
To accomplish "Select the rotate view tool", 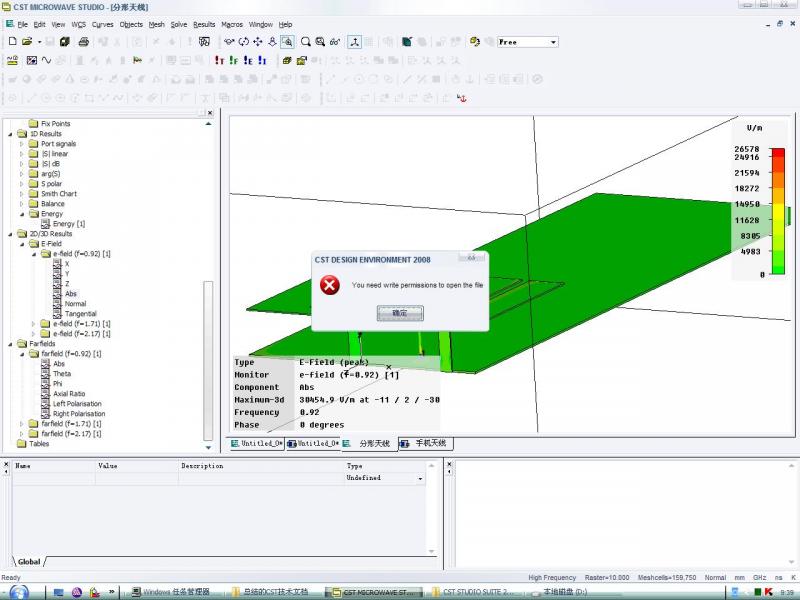I will coord(229,42).
